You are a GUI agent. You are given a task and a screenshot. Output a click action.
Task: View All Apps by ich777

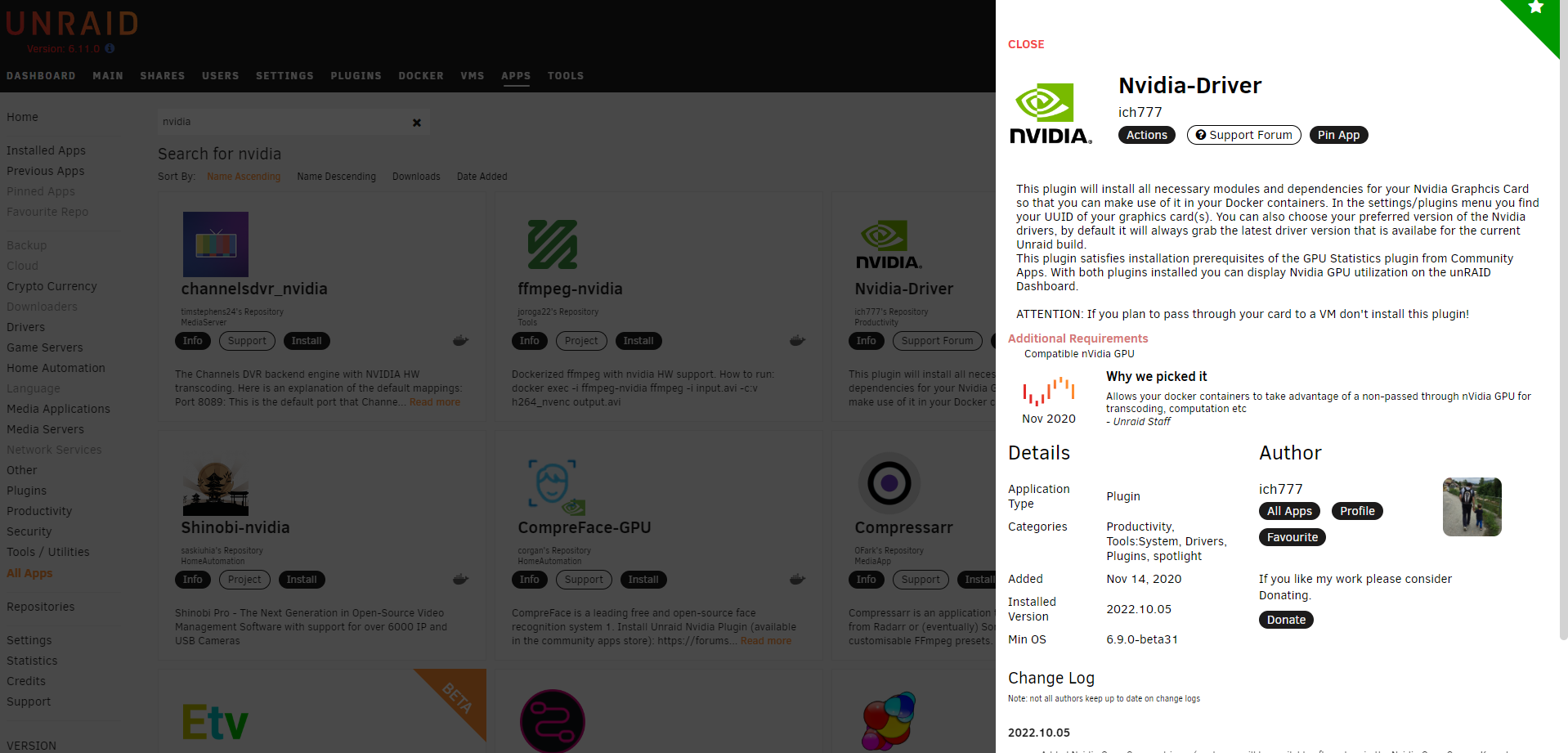[x=1289, y=511]
